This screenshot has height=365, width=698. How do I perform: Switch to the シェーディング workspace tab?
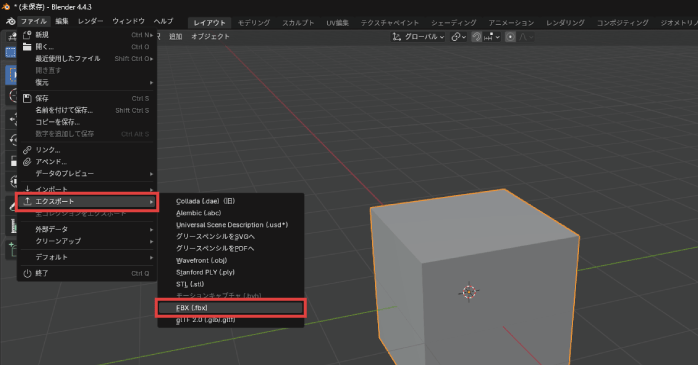tap(454, 23)
